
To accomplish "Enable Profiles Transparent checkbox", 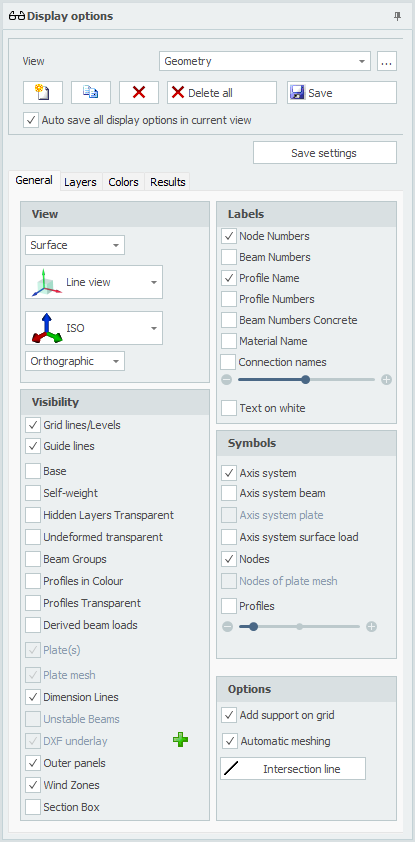I will coord(33,603).
